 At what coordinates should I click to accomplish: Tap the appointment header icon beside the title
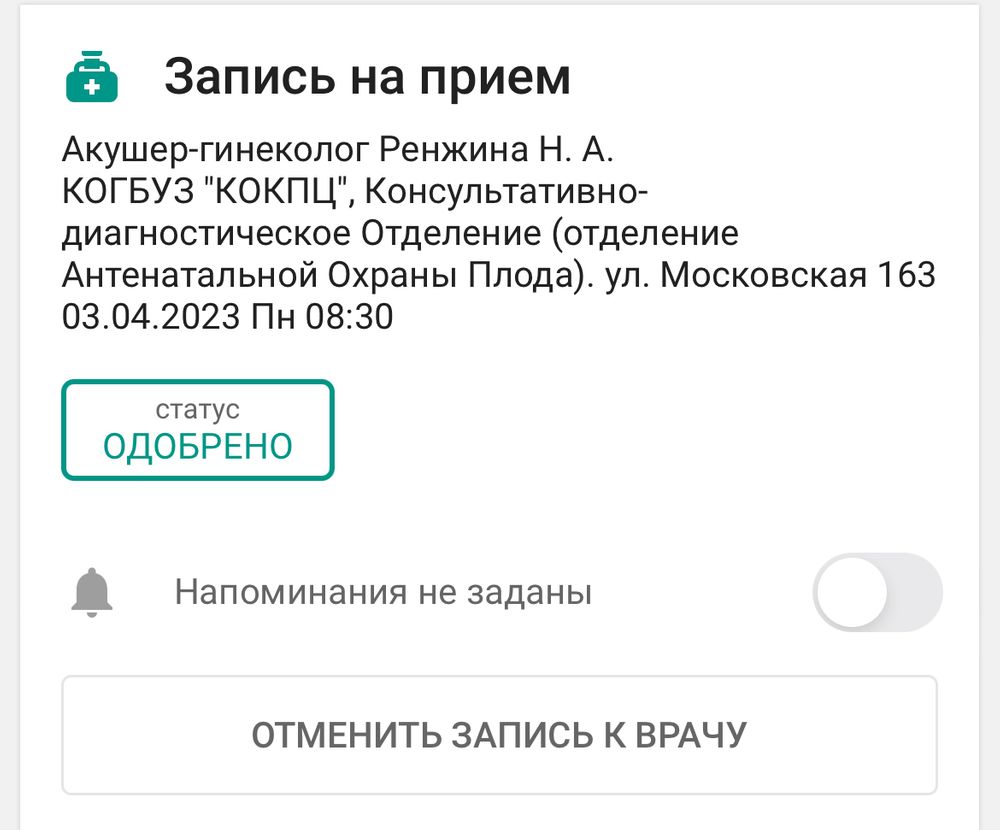[x=92, y=75]
